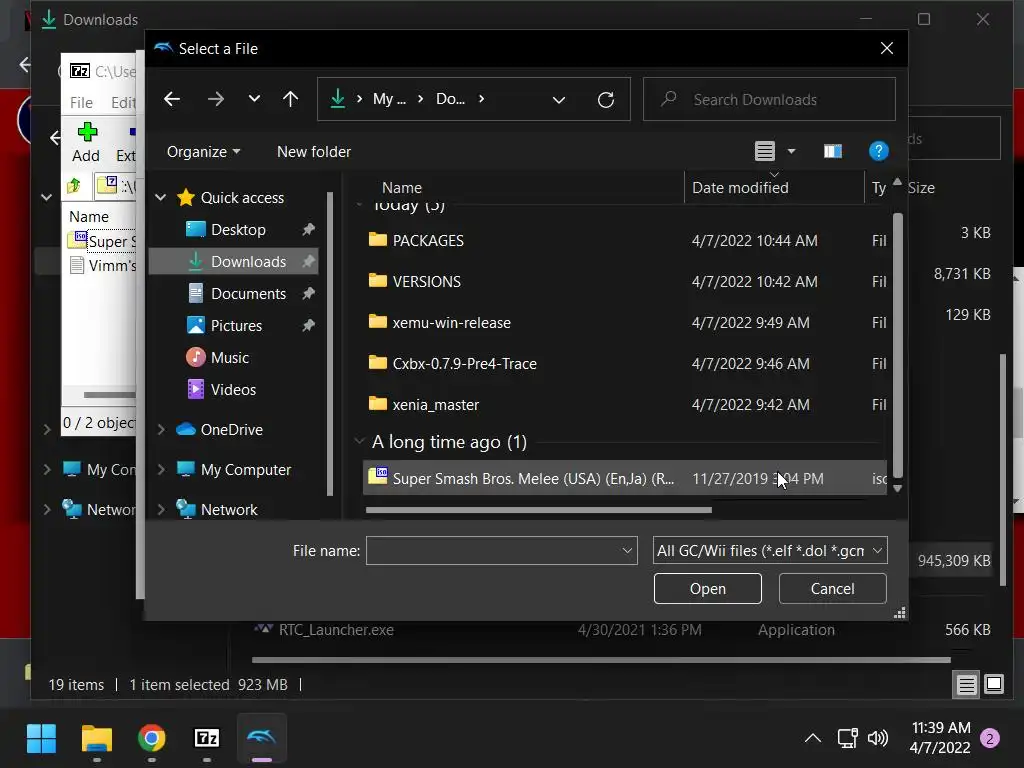Image resolution: width=1024 pixels, height=768 pixels.
Task: Switch Downloads window to large icons view
Action: tap(993, 684)
